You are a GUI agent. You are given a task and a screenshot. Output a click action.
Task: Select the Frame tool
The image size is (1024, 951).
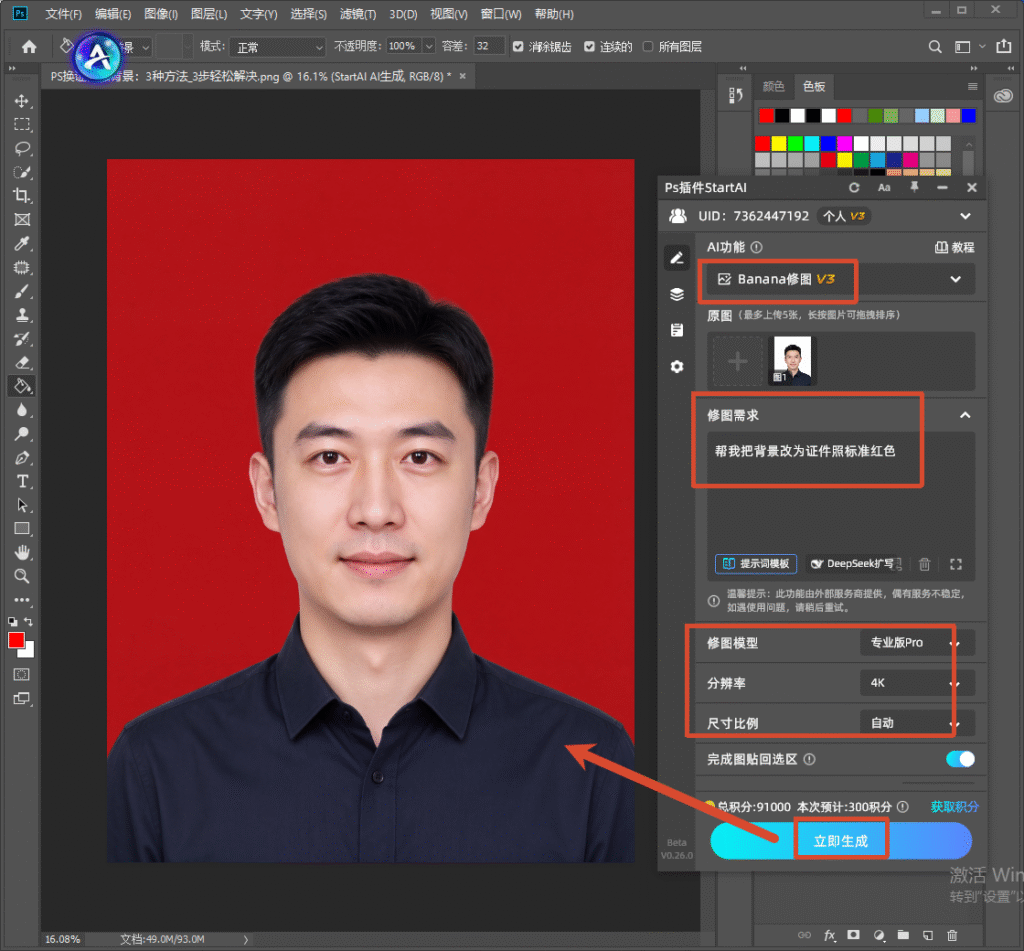coord(22,219)
